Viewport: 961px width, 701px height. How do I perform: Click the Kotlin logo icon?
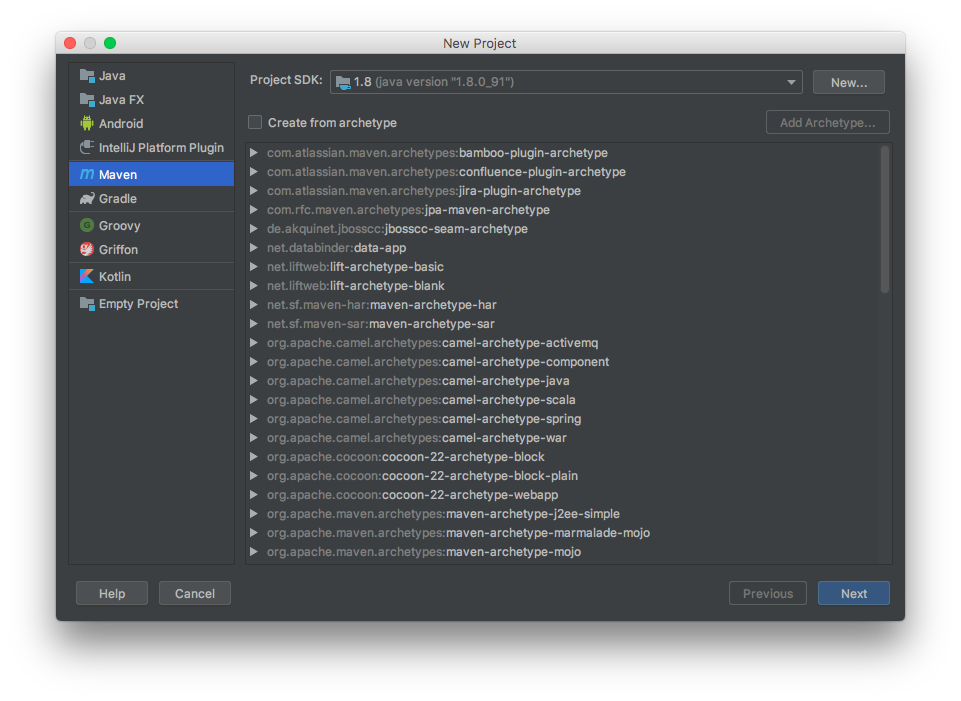coord(87,276)
